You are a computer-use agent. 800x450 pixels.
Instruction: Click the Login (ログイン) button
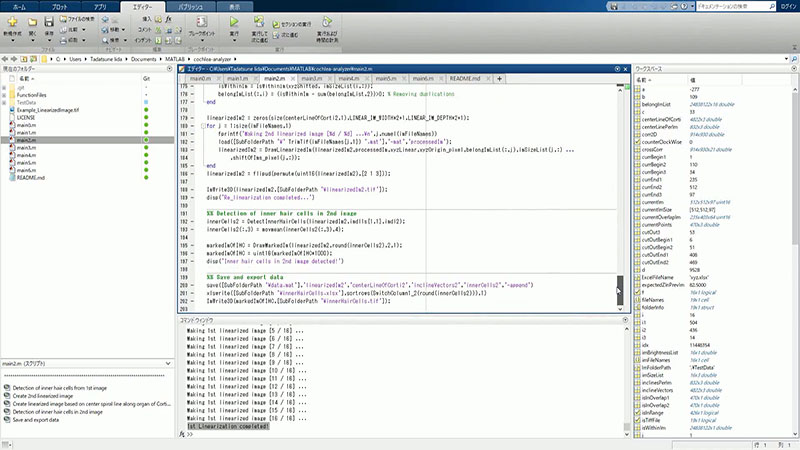pos(788,6)
